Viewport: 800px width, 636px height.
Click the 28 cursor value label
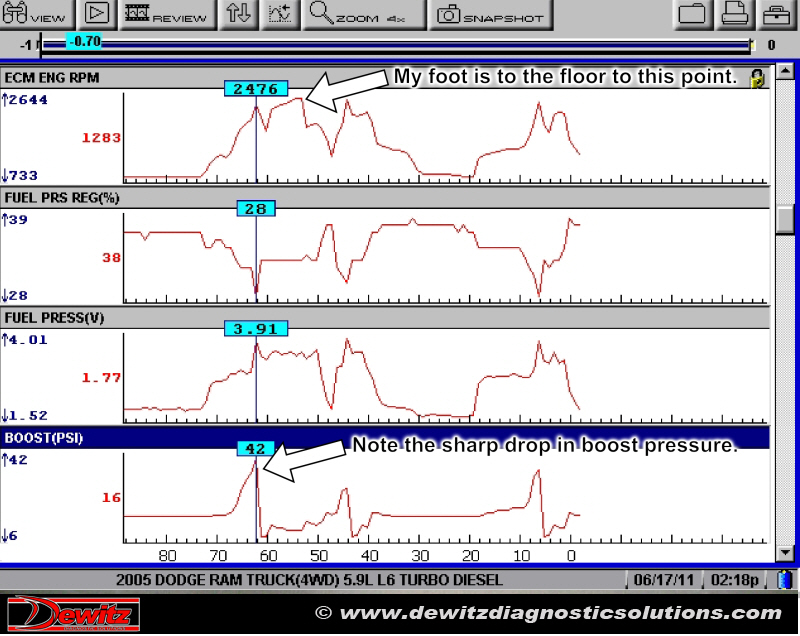pyautogui.click(x=256, y=209)
